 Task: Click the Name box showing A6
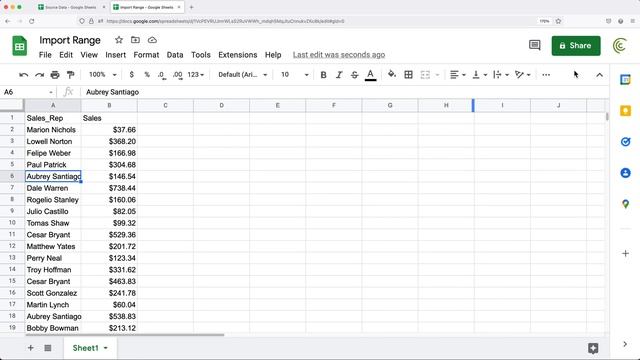[28, 92]
